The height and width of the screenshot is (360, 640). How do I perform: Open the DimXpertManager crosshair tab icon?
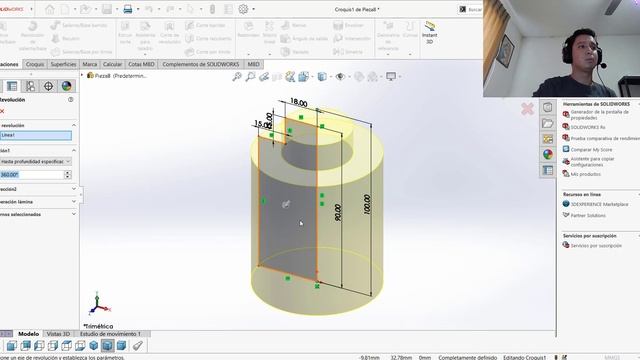(x=48, y=86)
